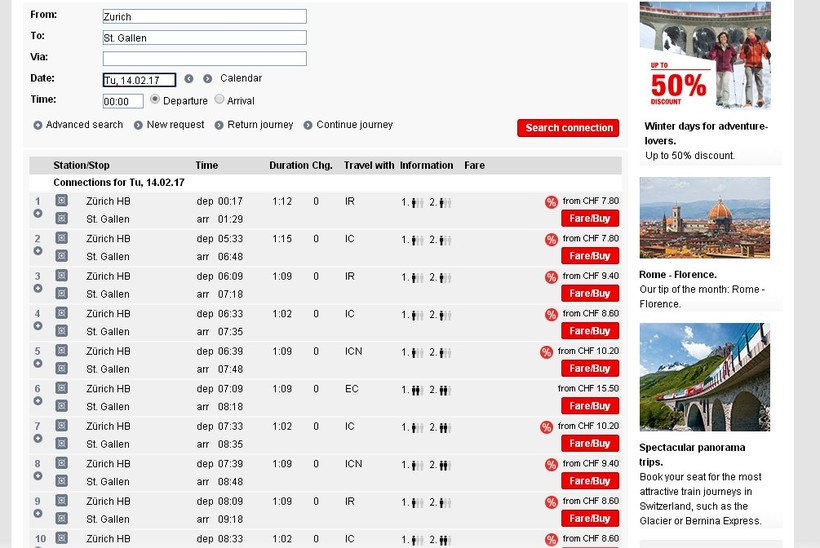Click the previous day arrow next to date

[x=189, y=79]
